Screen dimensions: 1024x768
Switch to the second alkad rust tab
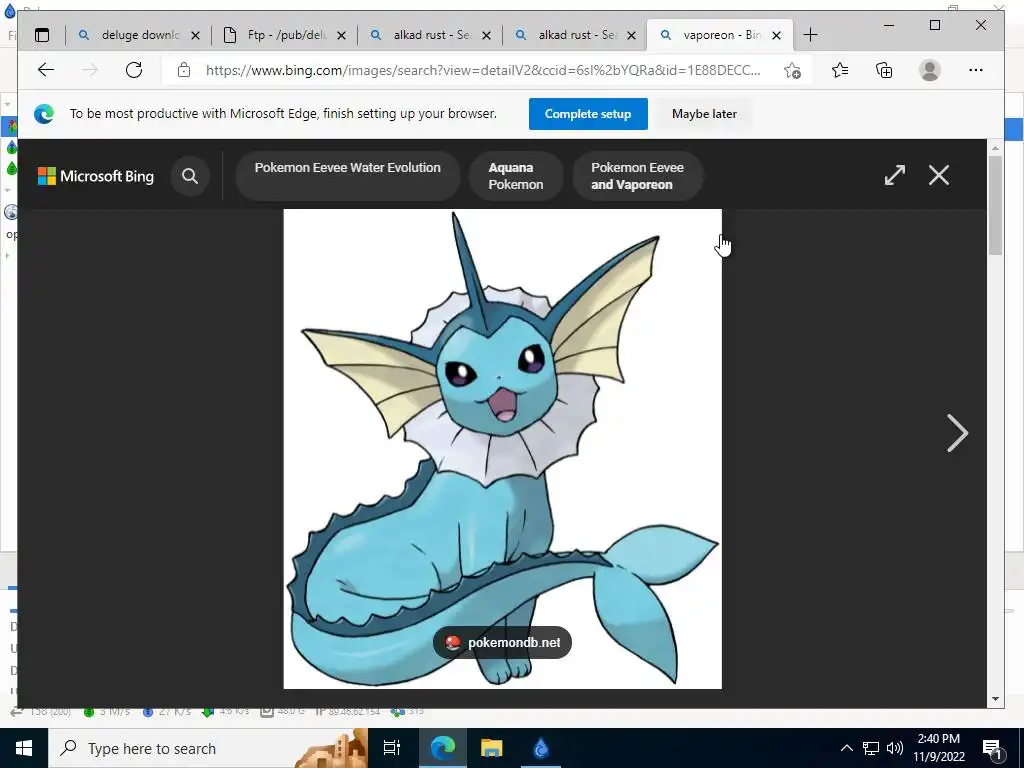click(x=576, y=35)
